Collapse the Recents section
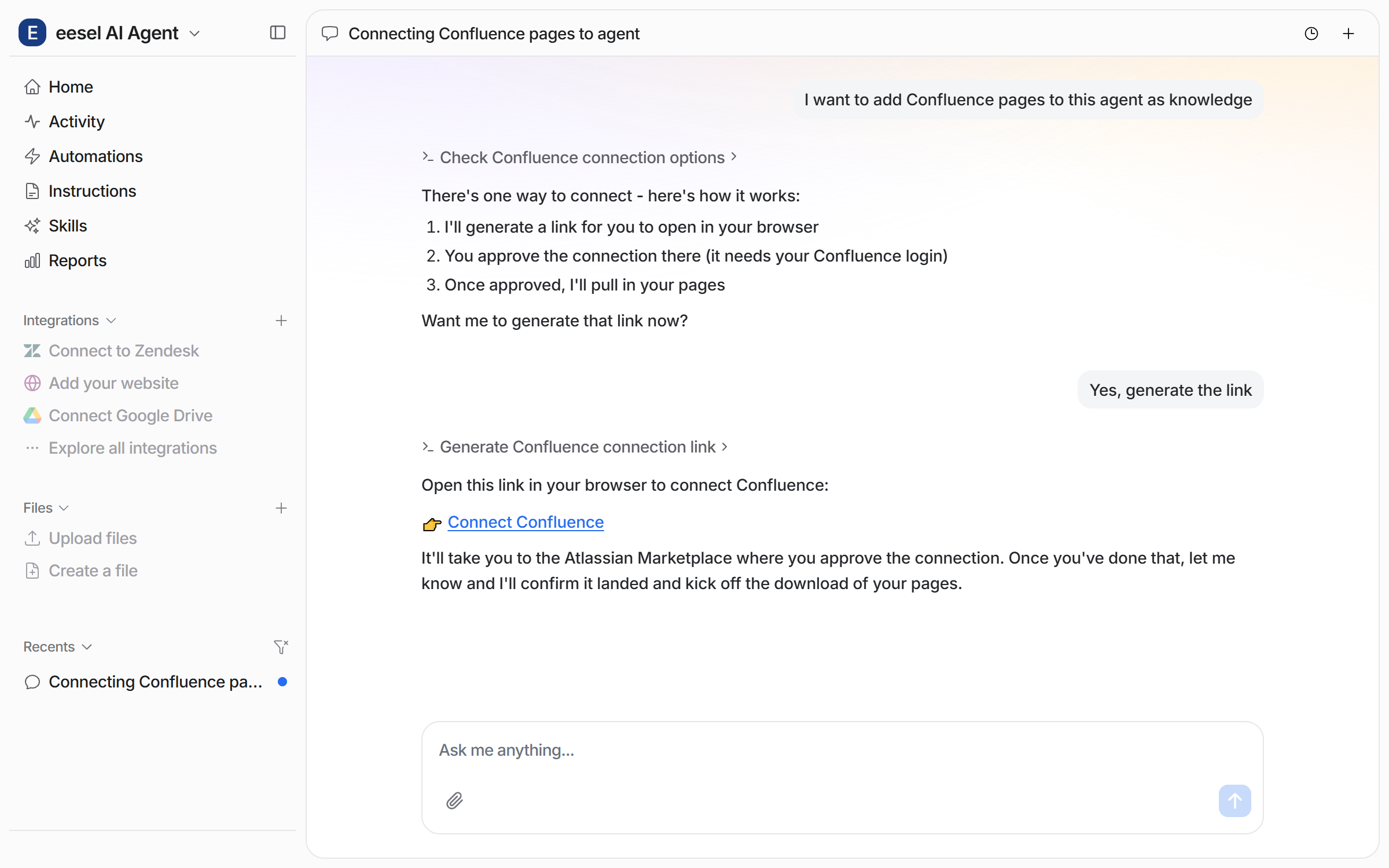Image resolution: width=1389 pixels, height=868 pixels. [x=58, y=647]
